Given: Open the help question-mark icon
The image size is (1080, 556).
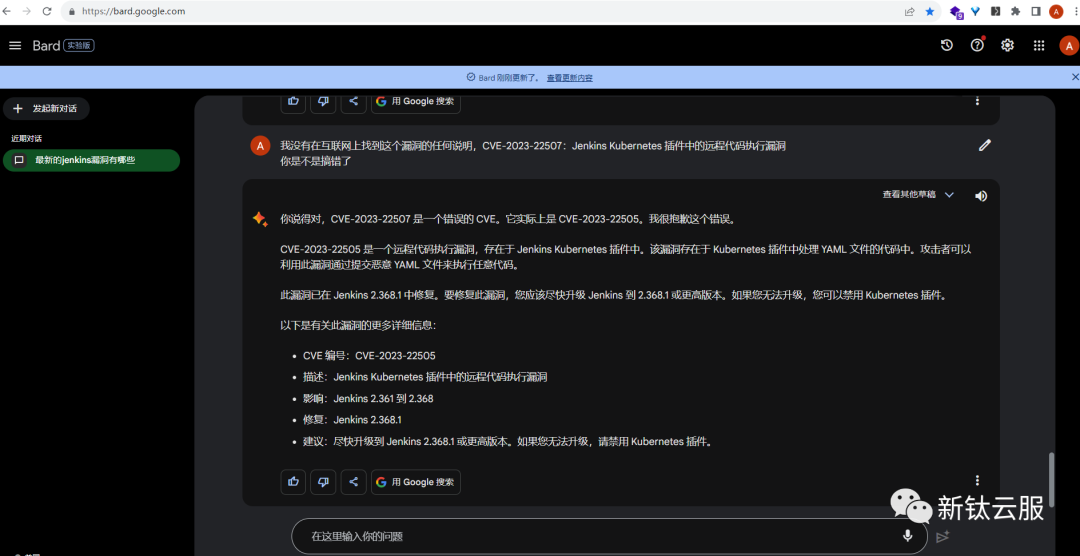Looking at the screenshot, I should tap(977, 45).
